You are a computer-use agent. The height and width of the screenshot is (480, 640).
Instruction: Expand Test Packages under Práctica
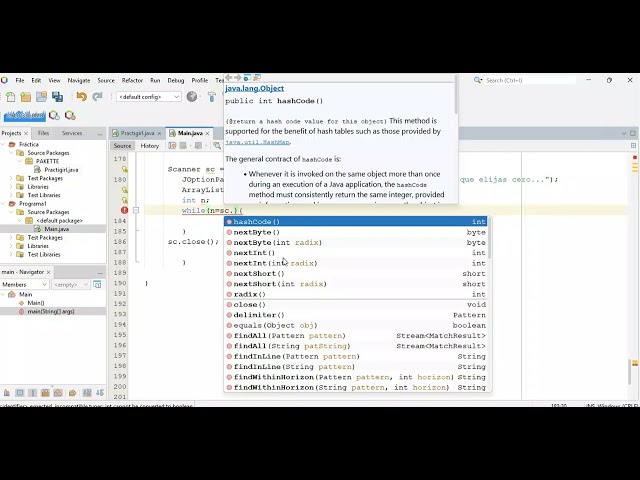(x=11, y=178)
